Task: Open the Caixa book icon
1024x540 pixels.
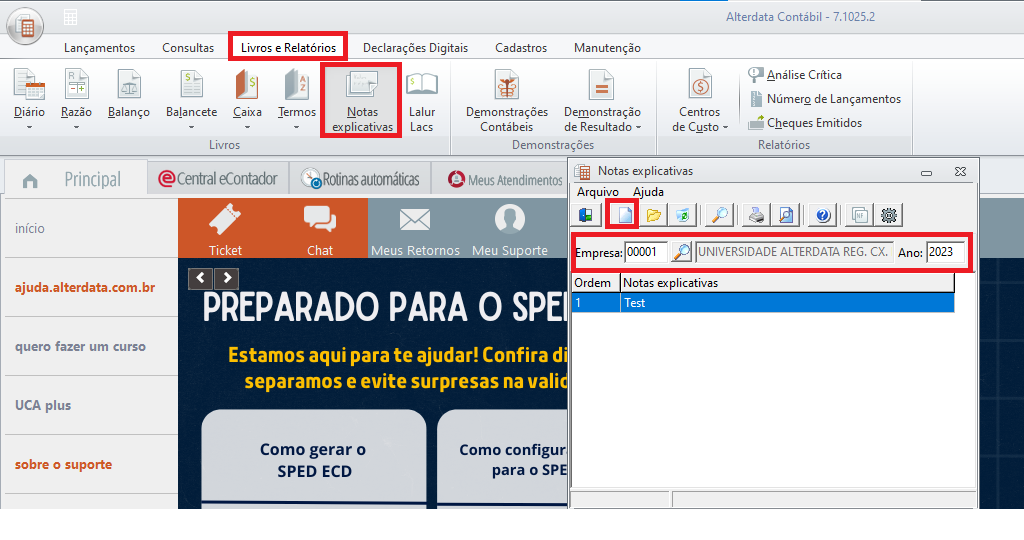Action: pyautogui.click(x=247, y=85)
